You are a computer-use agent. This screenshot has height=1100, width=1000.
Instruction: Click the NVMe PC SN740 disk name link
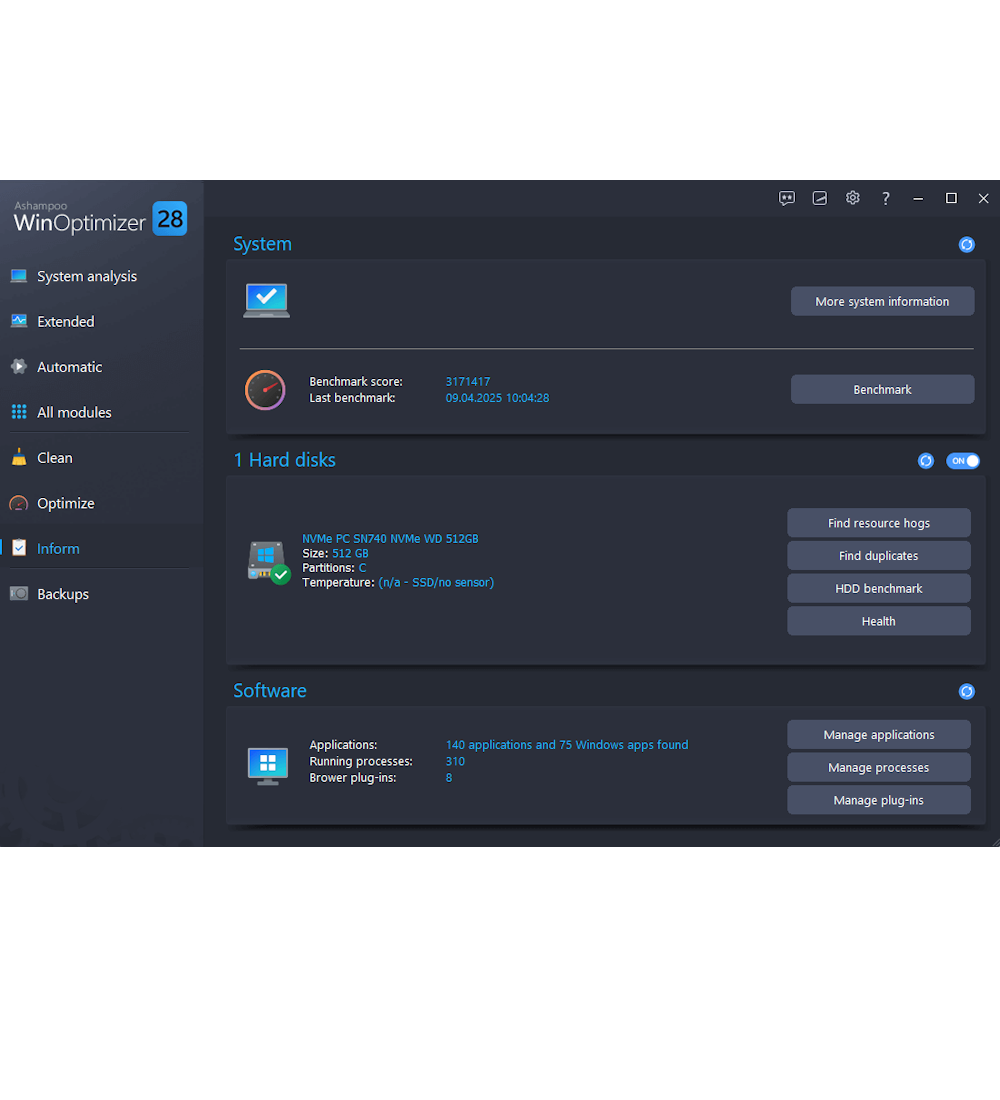(x=390, y=539)
